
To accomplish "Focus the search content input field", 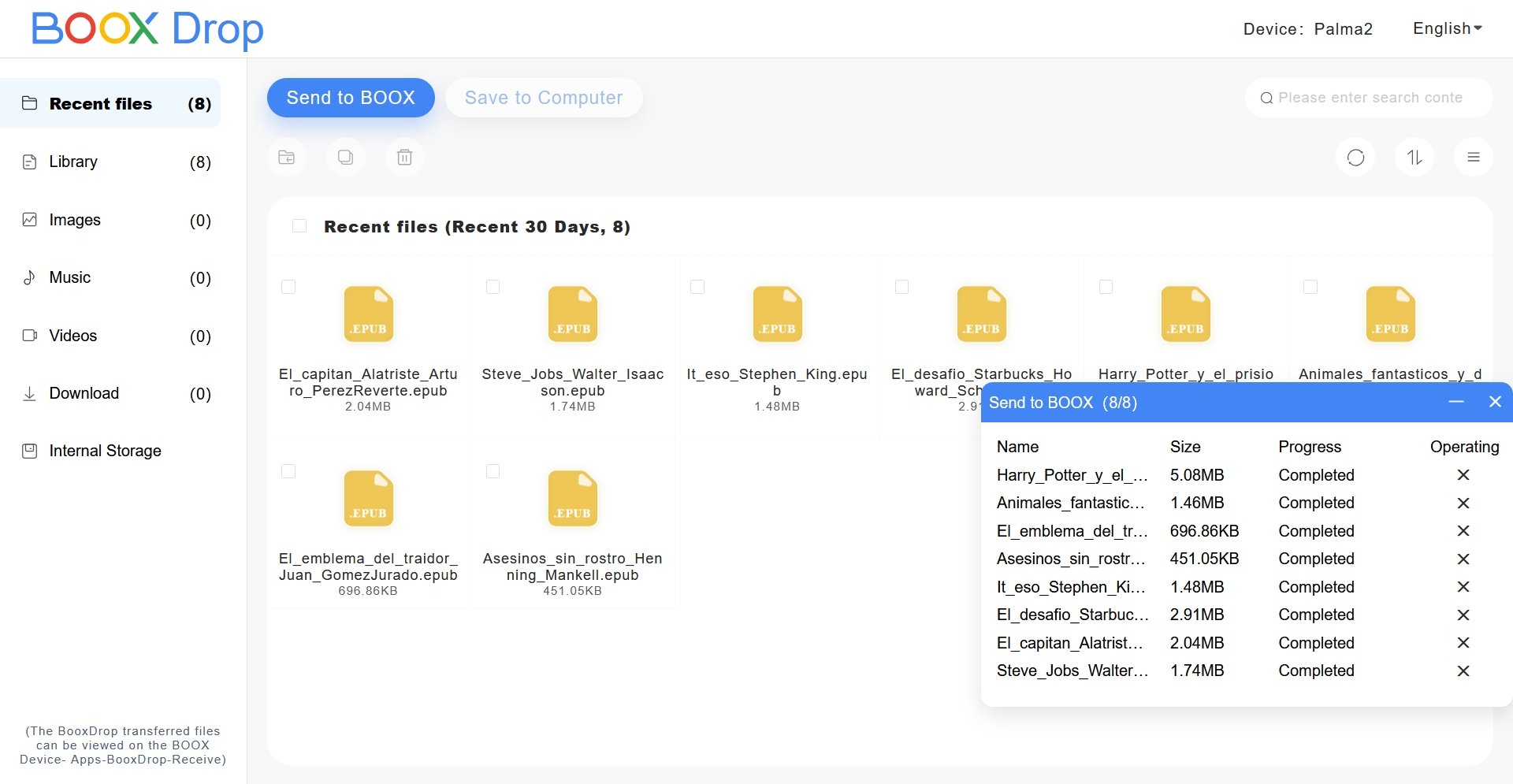I will (1370, 98).
